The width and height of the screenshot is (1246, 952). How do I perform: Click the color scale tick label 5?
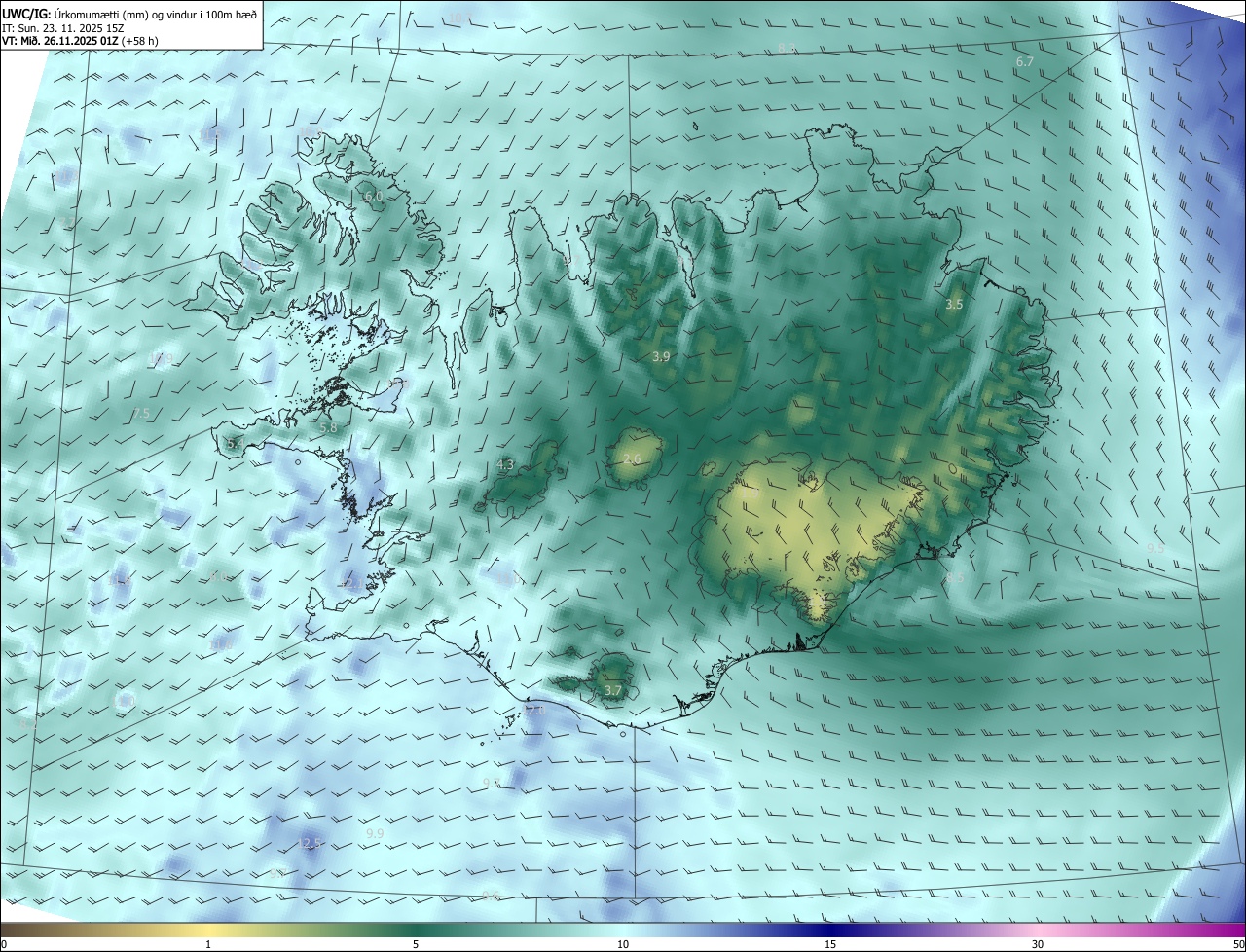[416, 944]
